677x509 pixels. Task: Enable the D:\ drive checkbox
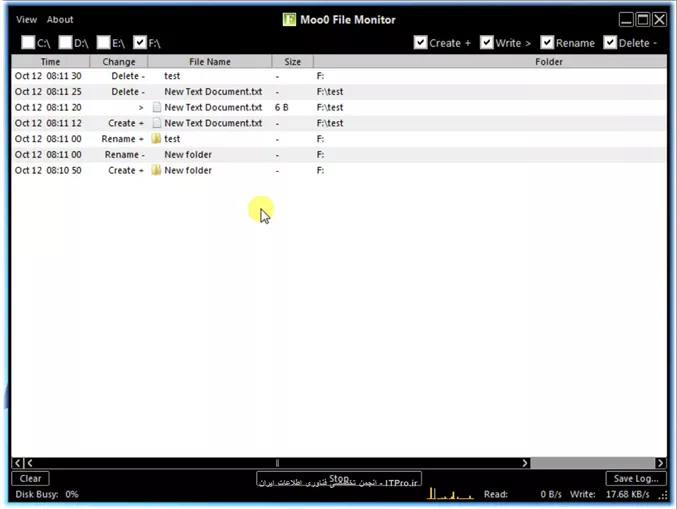pos(65,42)
